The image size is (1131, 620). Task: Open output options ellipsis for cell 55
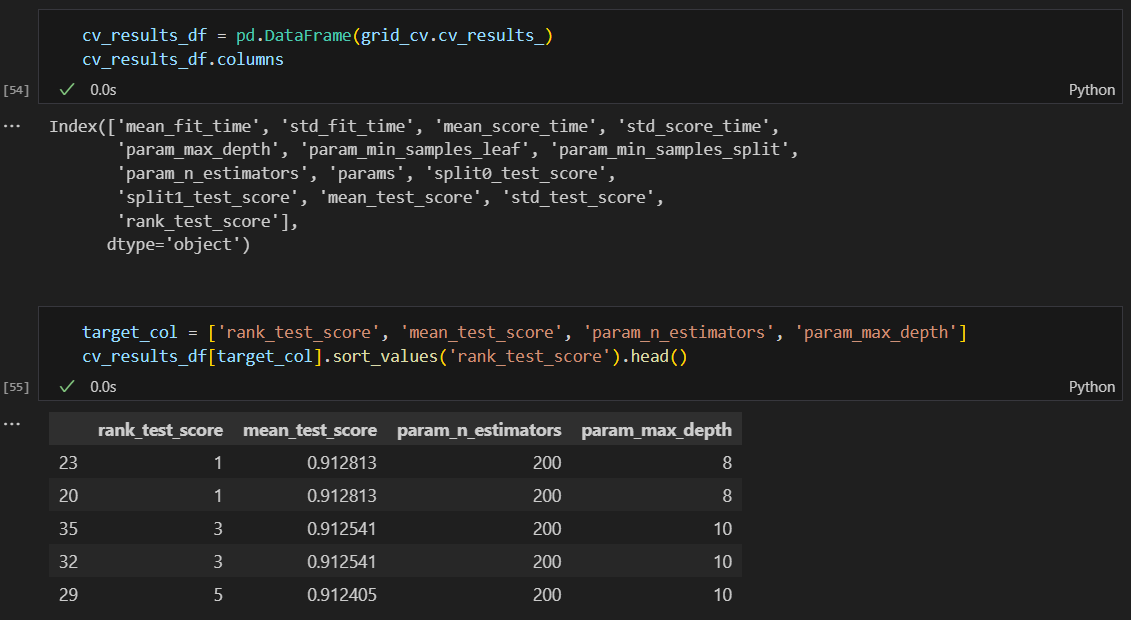(x=12, y=423)
